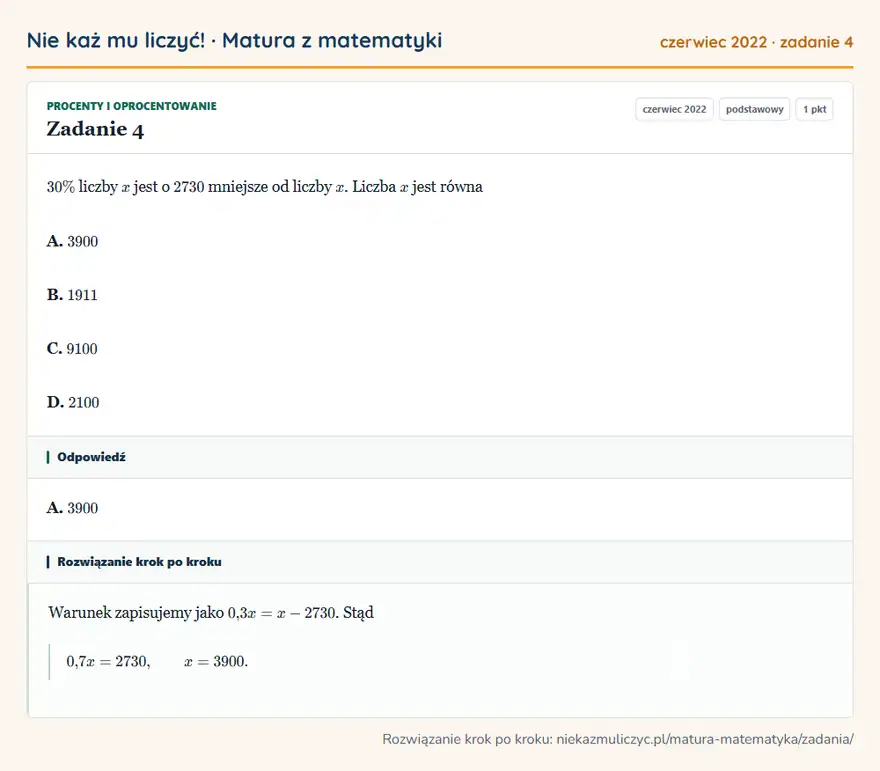
Task: Click the equation '0,7x = 2730'
Action: click(x=108, y=662)
